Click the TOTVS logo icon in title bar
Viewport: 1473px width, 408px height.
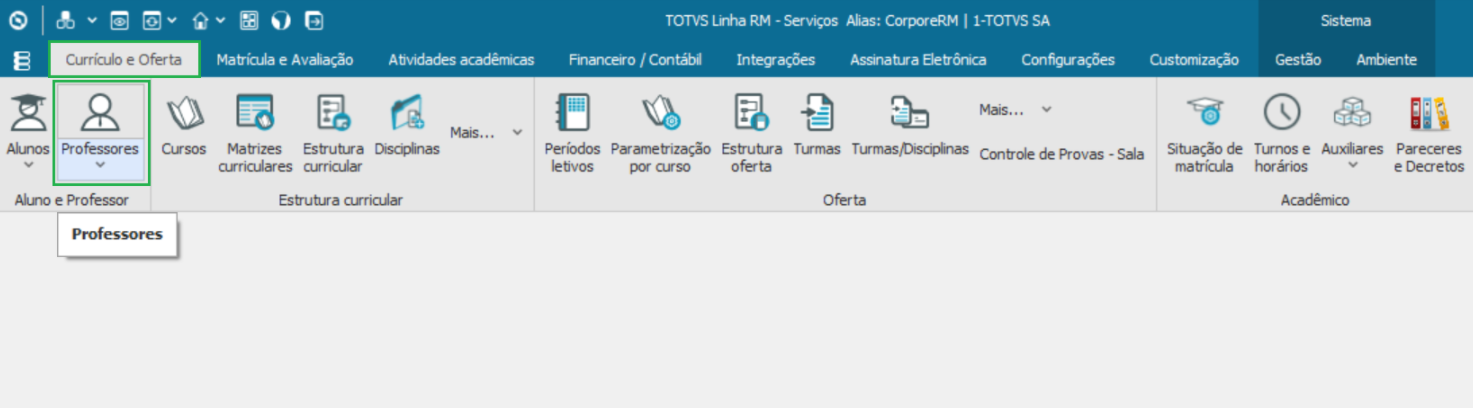coord(18,20)
